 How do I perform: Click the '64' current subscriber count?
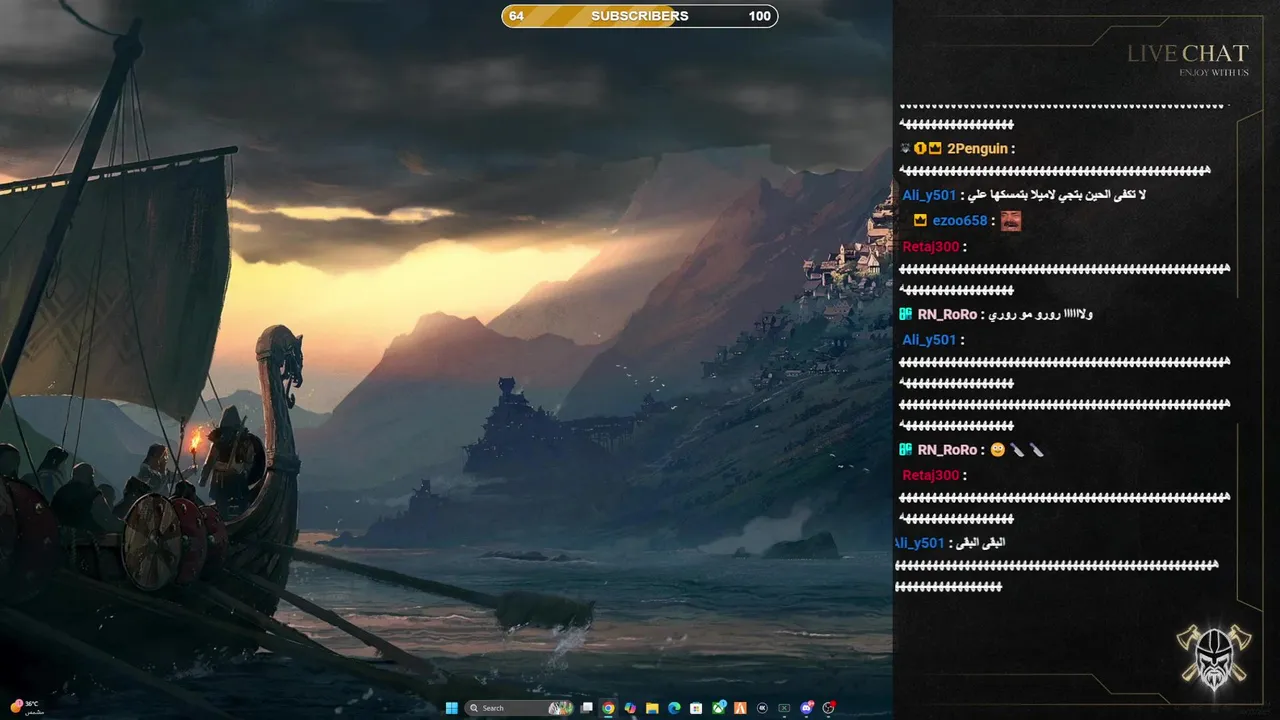(516, 16)
